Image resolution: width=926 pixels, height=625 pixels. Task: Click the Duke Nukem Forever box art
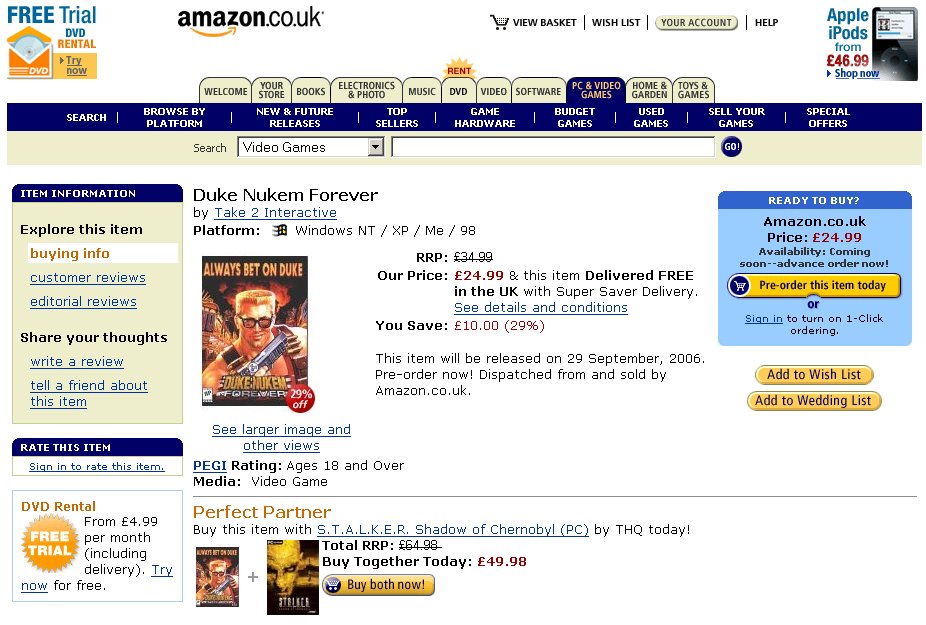pos(255,331)
